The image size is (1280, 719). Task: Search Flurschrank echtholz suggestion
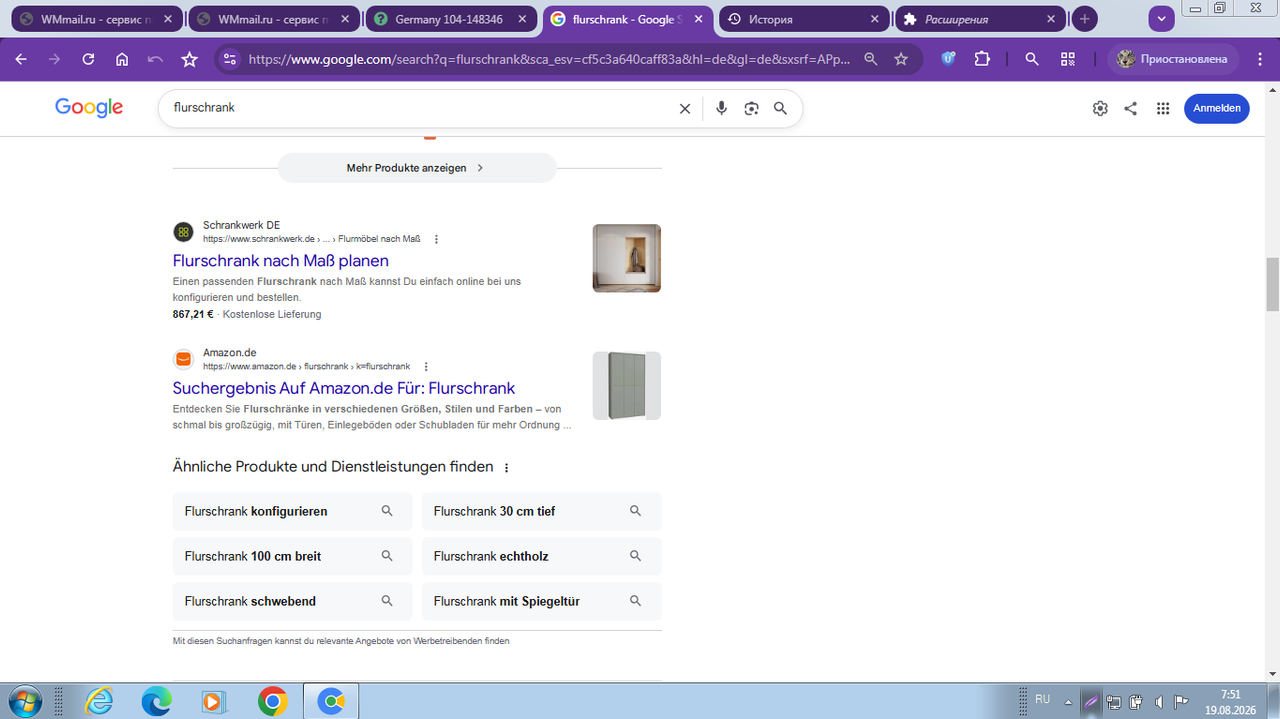coord(542,556)
